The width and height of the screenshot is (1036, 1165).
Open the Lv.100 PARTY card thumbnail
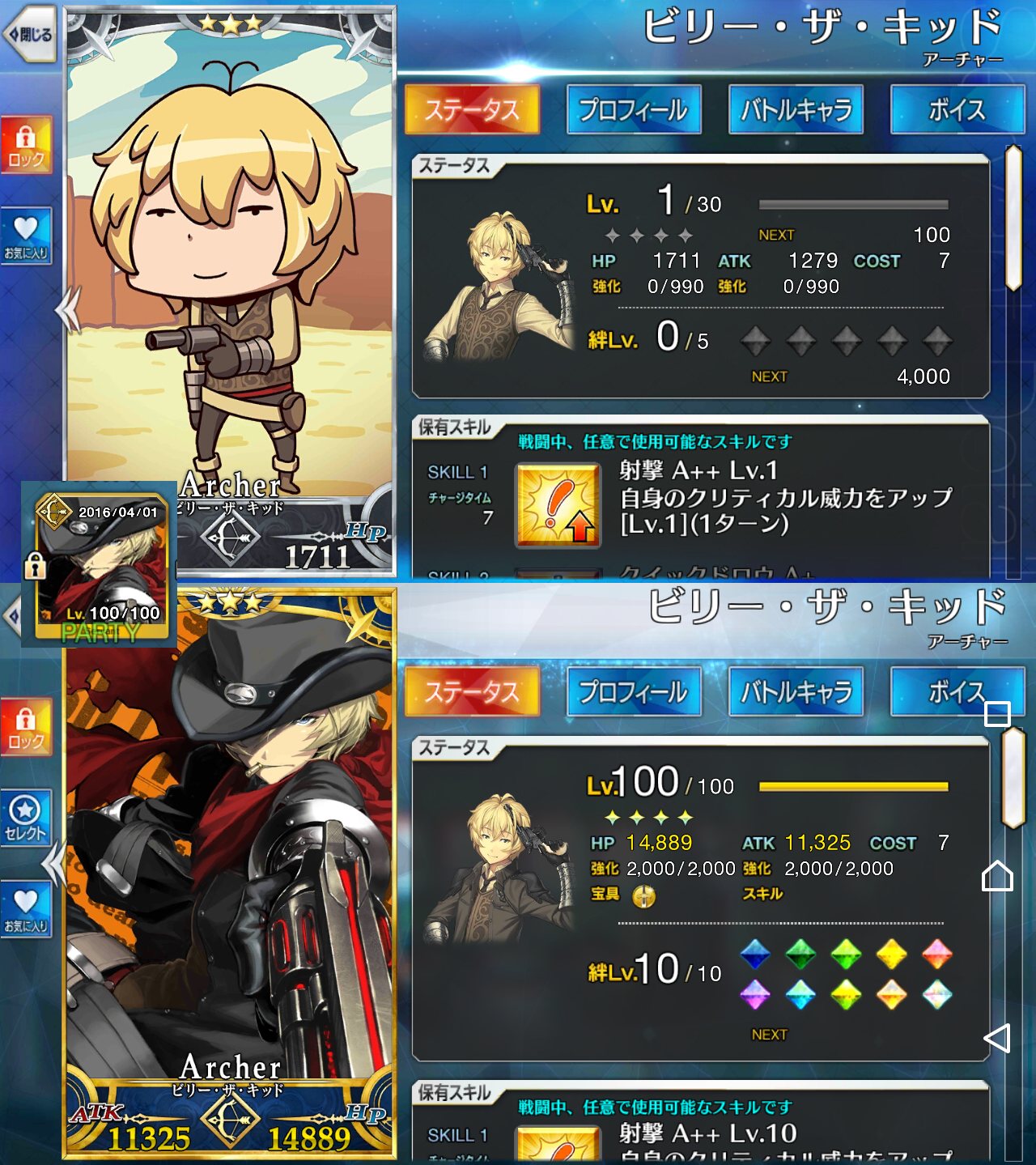tap(100, 564)
